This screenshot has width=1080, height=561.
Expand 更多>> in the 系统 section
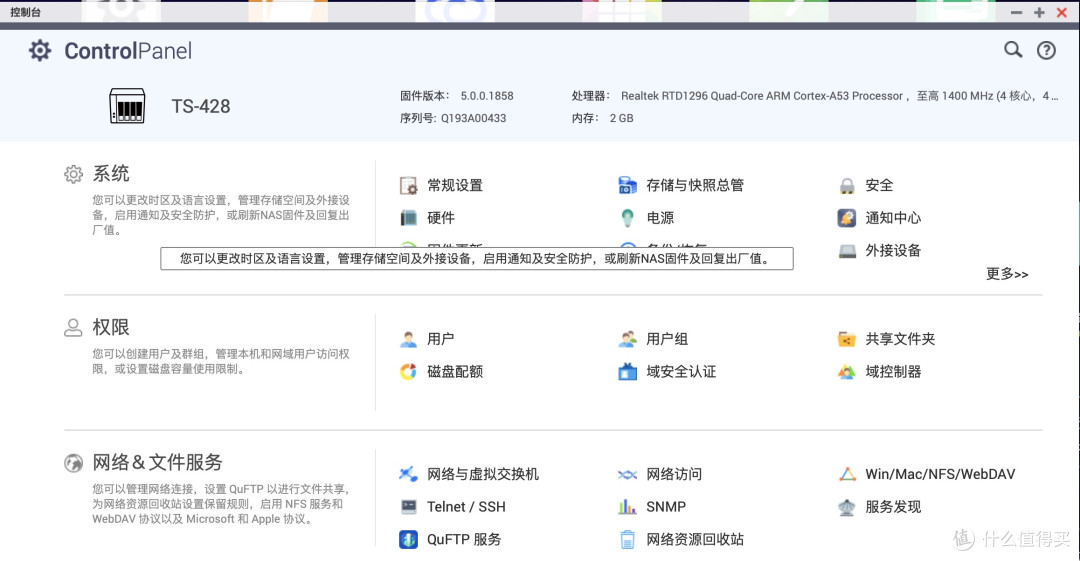(x=1006, y=274)
